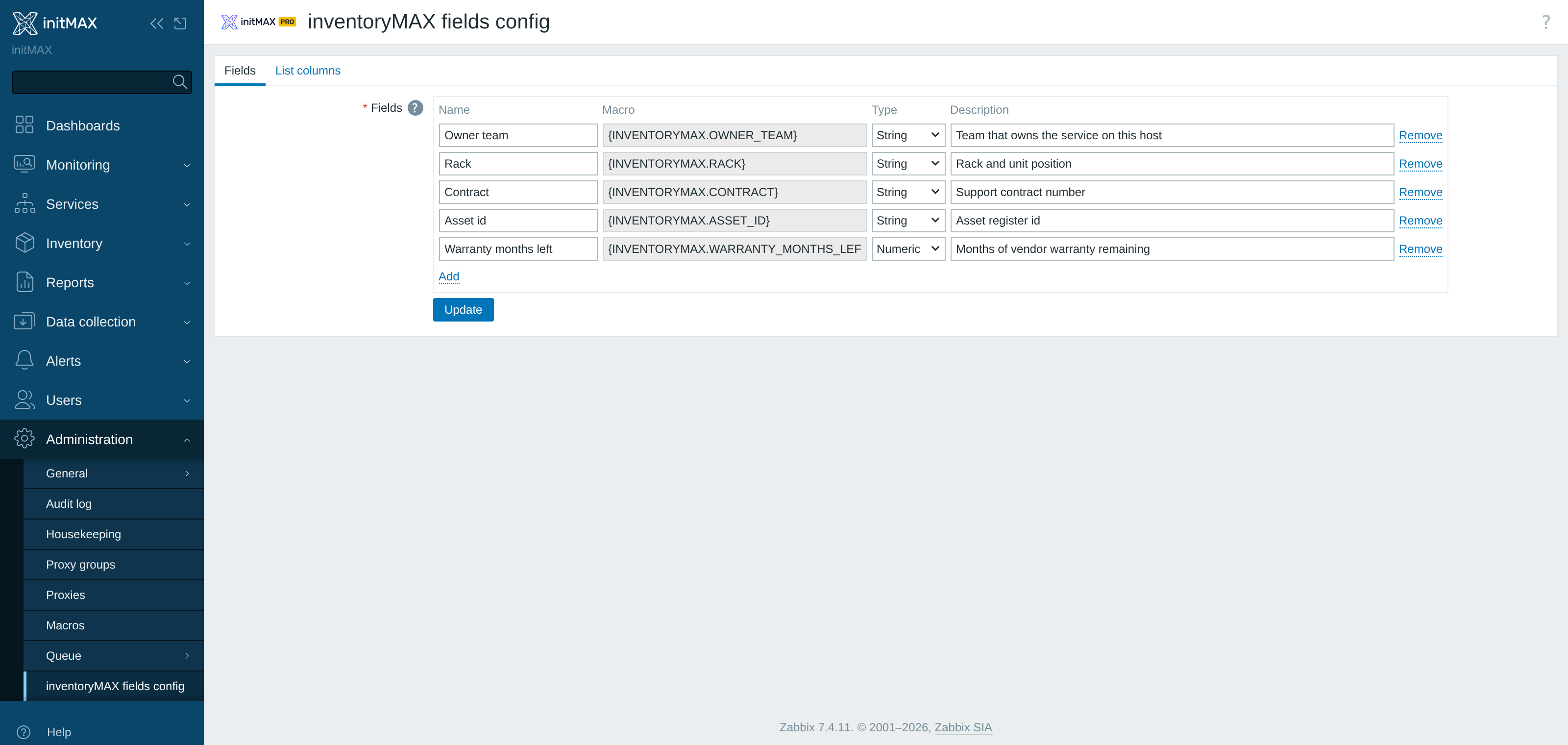Open the Macros menu item
Viewport: 1568px width, 745px height.
pyautogui.click(x=113, y=625)
